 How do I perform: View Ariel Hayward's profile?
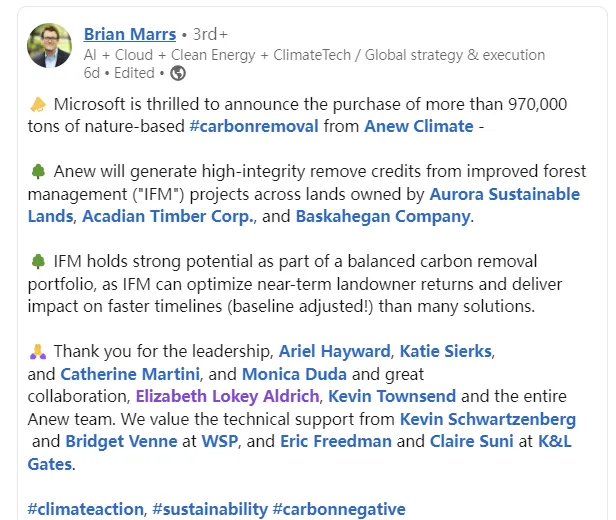click(334, 351)
